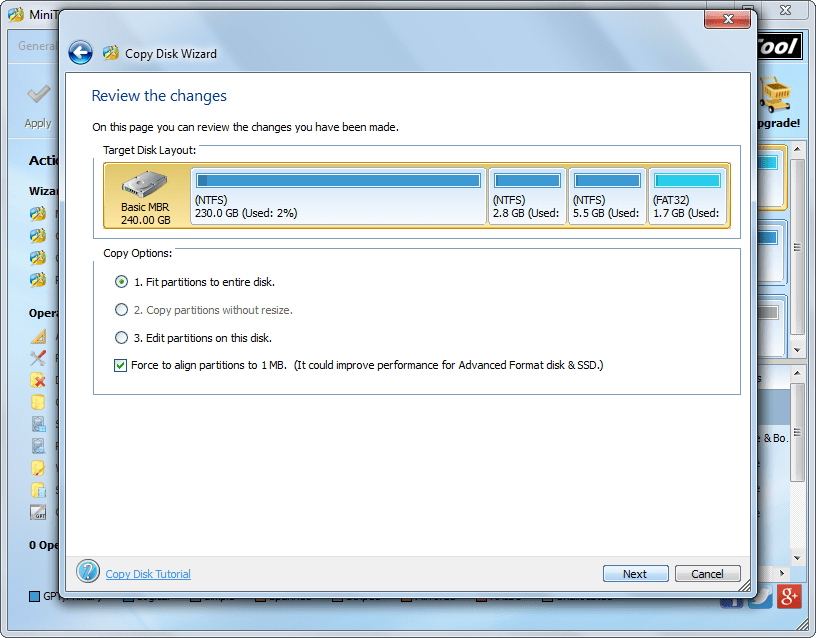This screenshot has width=816, height=638.
Task: Select the 1.7 GB FAT32 partition
Action: [687, 196]
